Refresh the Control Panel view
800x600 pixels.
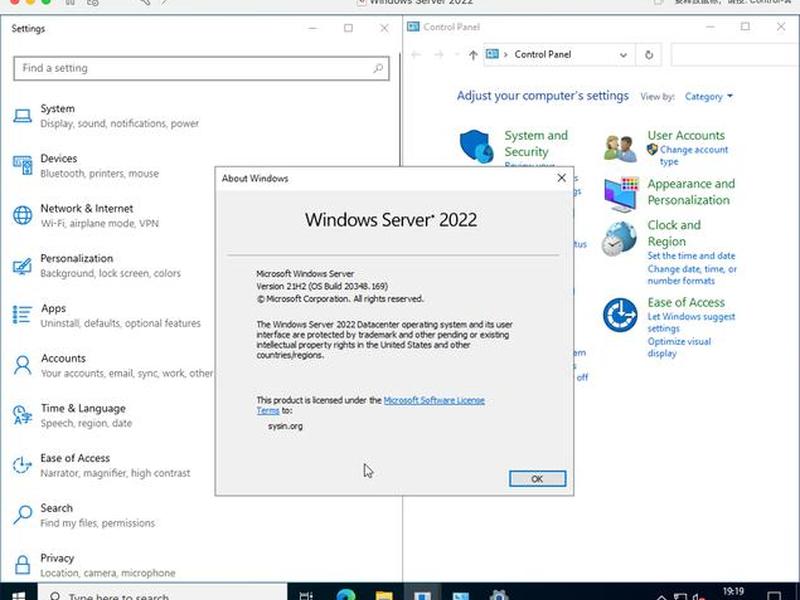tap(648, 55)
